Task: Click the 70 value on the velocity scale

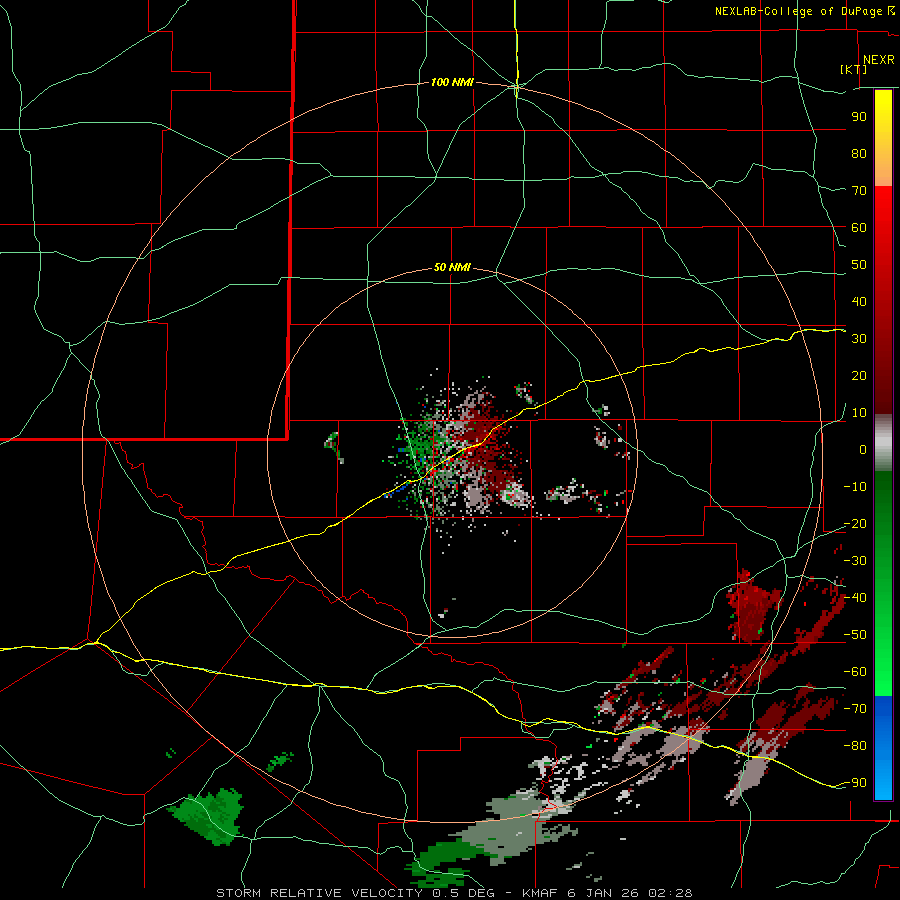Action: click(859, 191)
